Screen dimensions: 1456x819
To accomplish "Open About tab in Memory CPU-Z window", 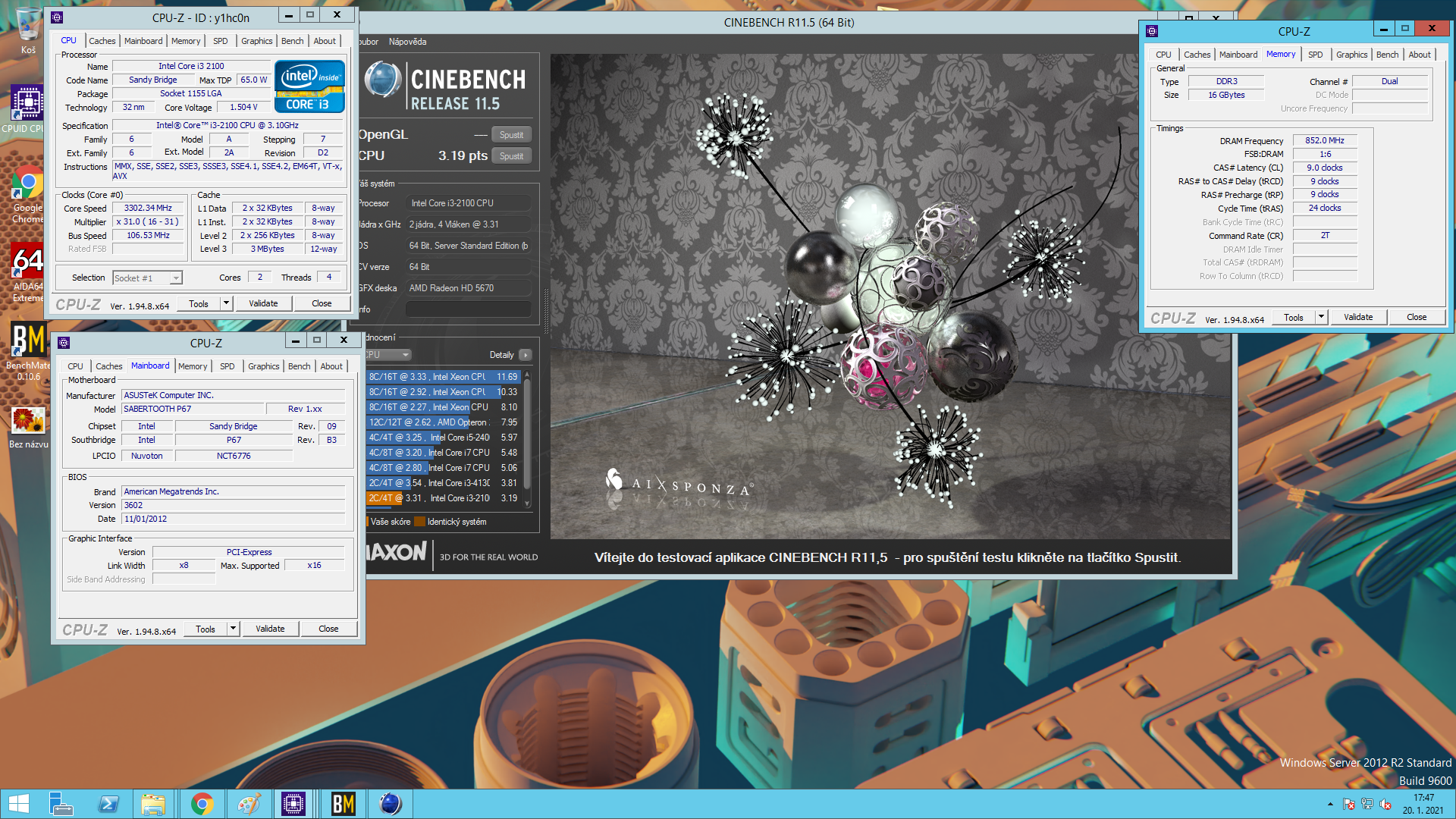I will pyautogui.click(x=1420, y=55).
